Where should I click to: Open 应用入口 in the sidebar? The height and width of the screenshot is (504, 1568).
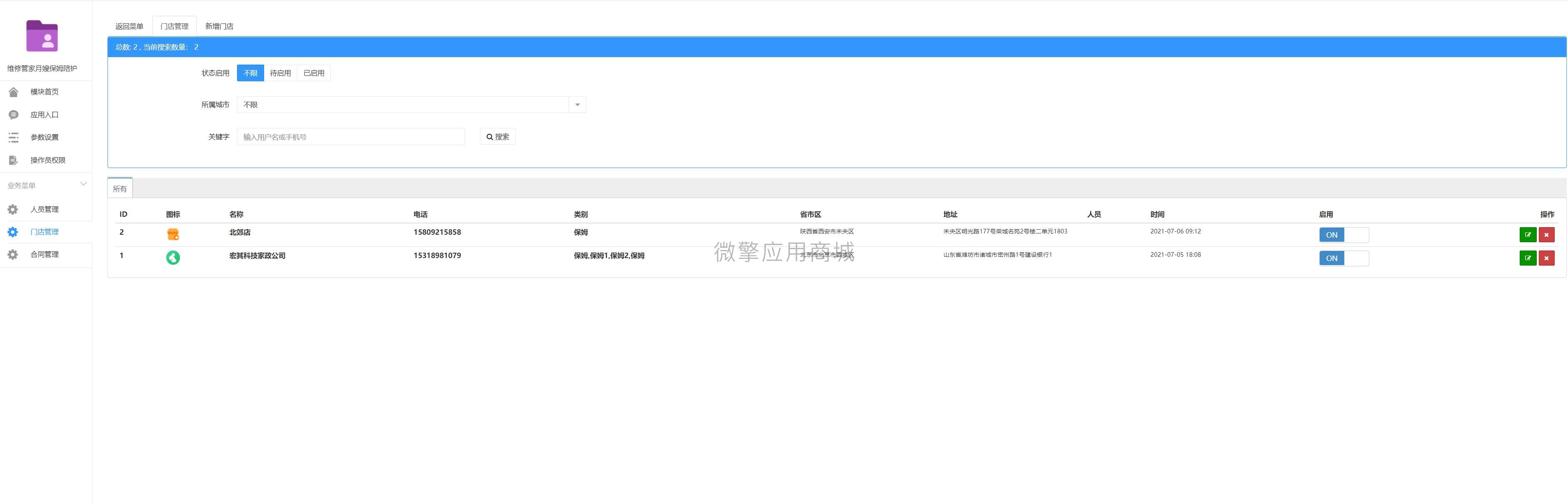click(45, 115)
